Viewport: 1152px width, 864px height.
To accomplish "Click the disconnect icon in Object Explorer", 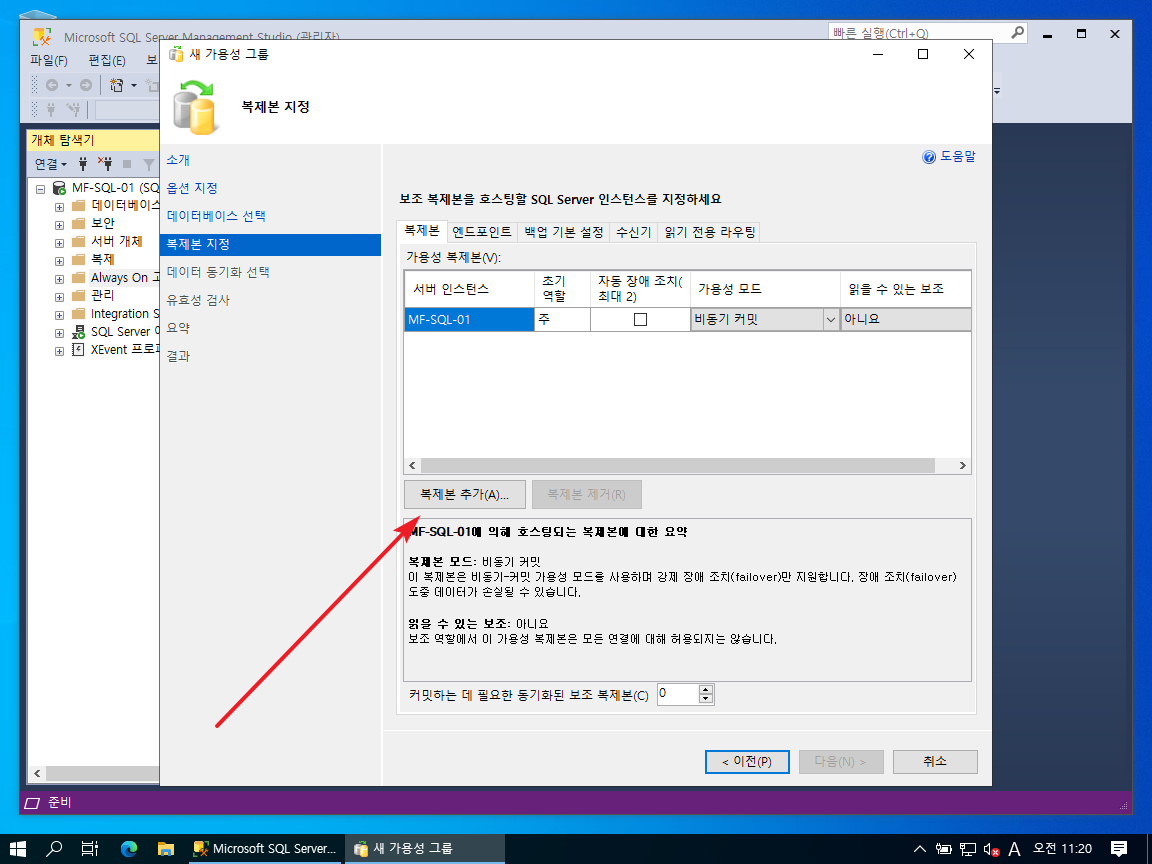I will [x=105, y=164].
